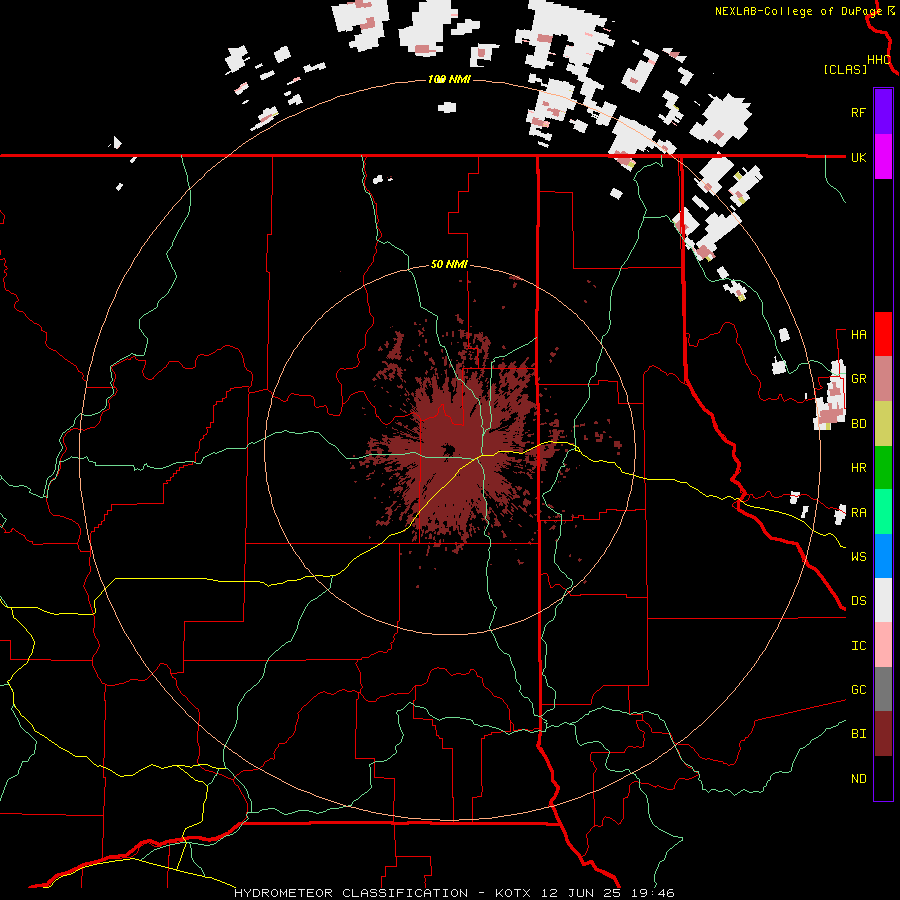Click the RA legend label
This screenshot has height=900, width=900.
[858, 513]
